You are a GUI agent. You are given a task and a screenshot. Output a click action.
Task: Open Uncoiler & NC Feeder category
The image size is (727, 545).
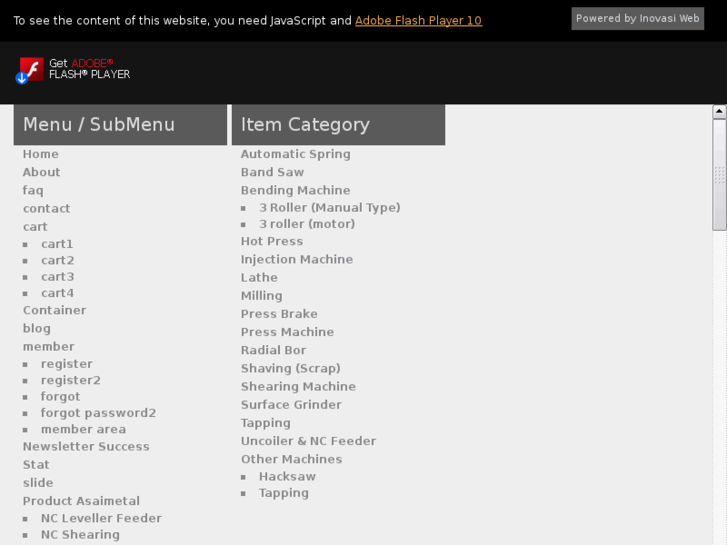click(308, 441)
